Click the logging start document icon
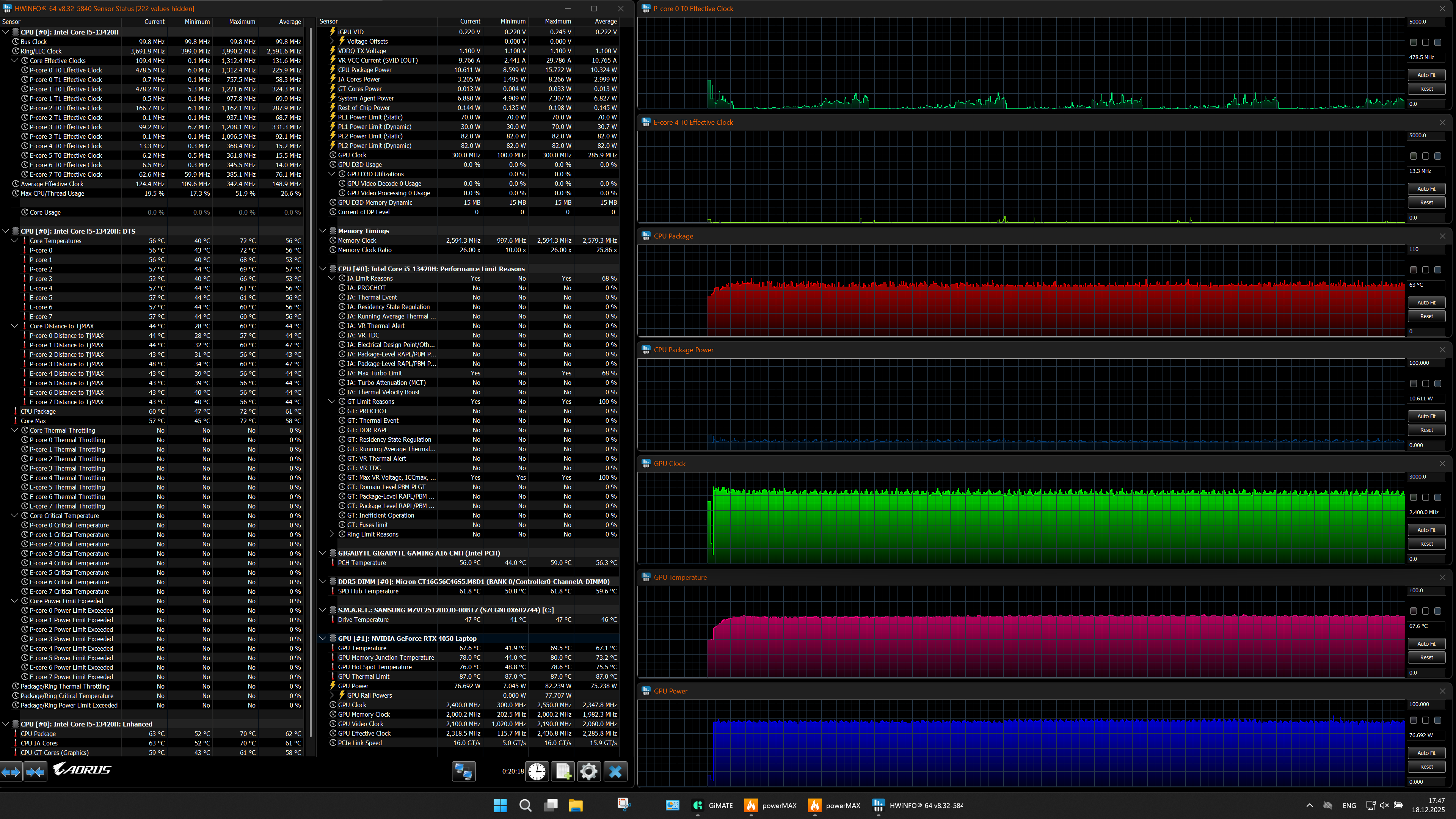Screen dimensions: 1456x819 (563, 772)
